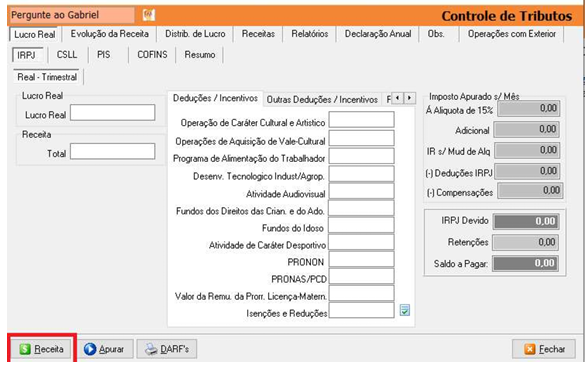
Task: Click the (-) Deduções IRPJ value
Action: tap(527, 171)
